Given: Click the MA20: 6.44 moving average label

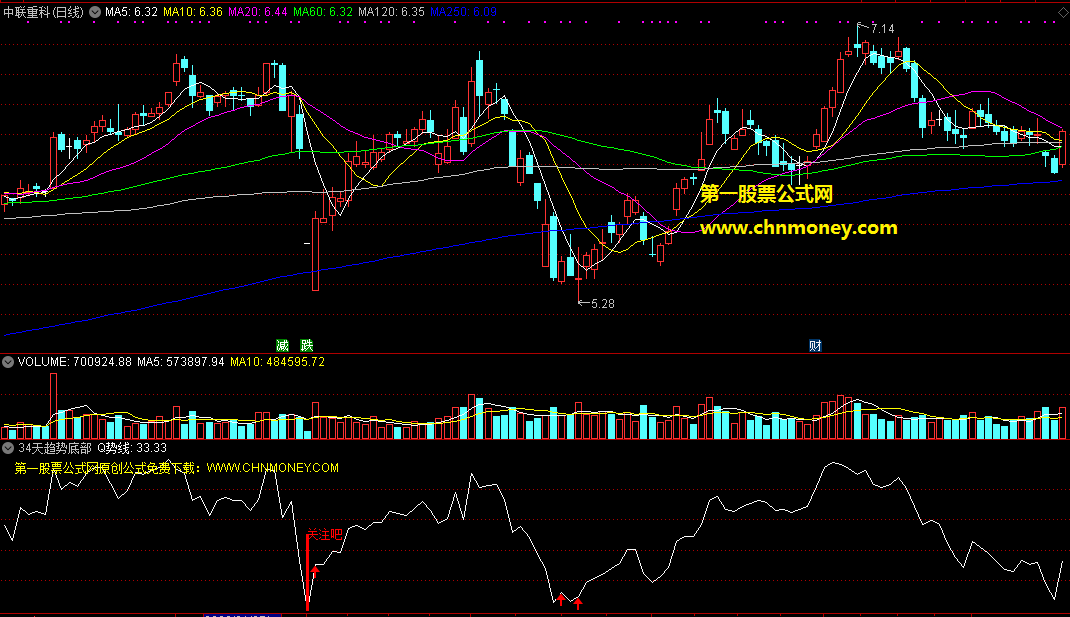Looking at the screenshot, I should click(x=257, y=12).
